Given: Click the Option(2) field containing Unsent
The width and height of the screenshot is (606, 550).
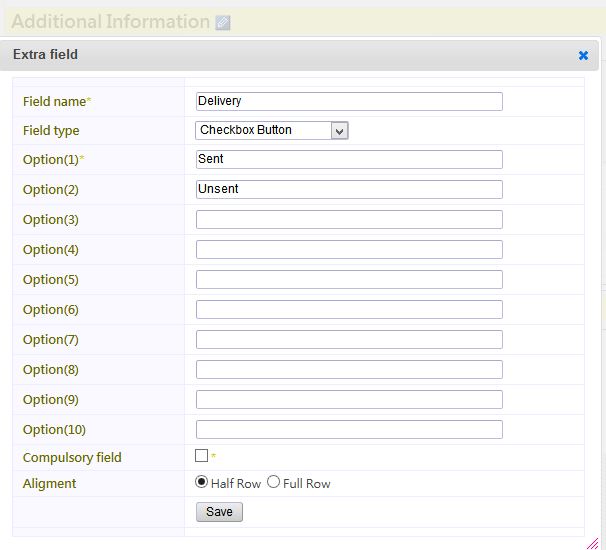Looking at the screenshot, I should (349, 189).
